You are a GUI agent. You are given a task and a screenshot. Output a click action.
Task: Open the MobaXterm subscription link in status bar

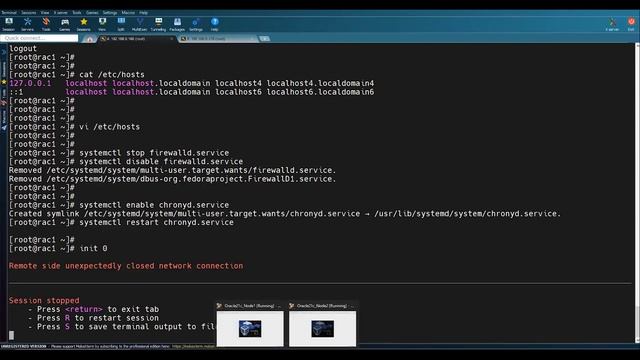coord(193,347)
